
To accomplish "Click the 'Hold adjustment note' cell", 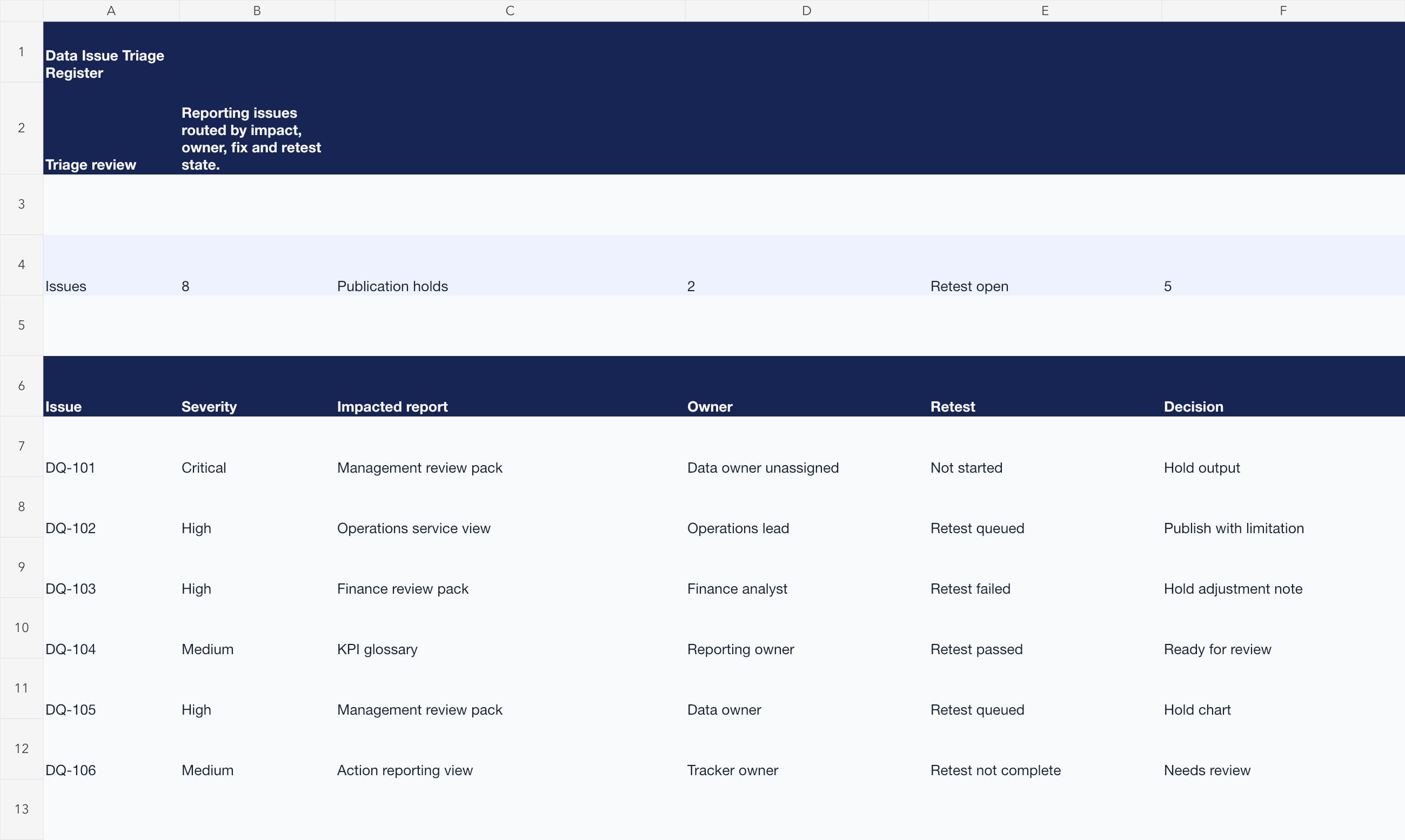I will [x=1283, y=568].
